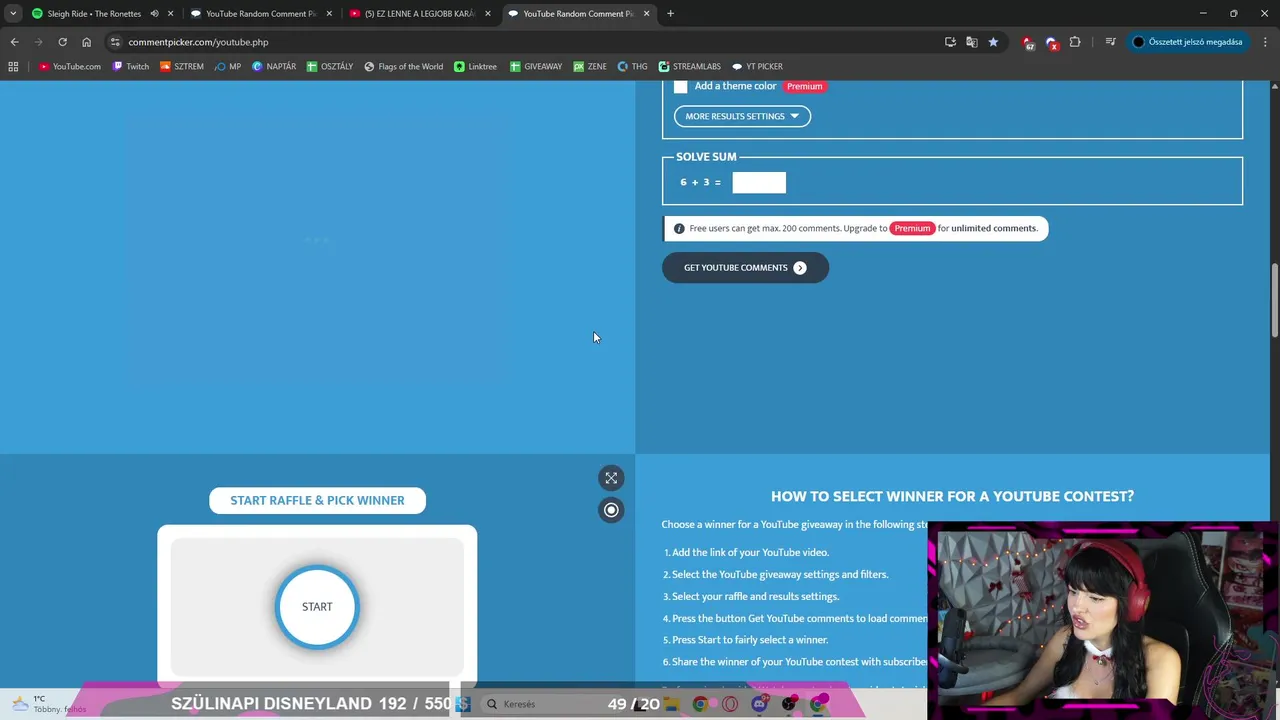
Task: Open a new browser tab
Action: pyautogui.click(x=670, y=14)
